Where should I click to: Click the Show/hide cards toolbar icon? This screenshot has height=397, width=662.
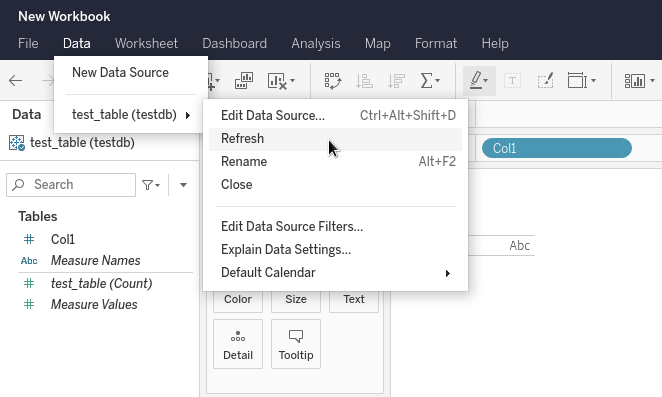coord(635,81)
